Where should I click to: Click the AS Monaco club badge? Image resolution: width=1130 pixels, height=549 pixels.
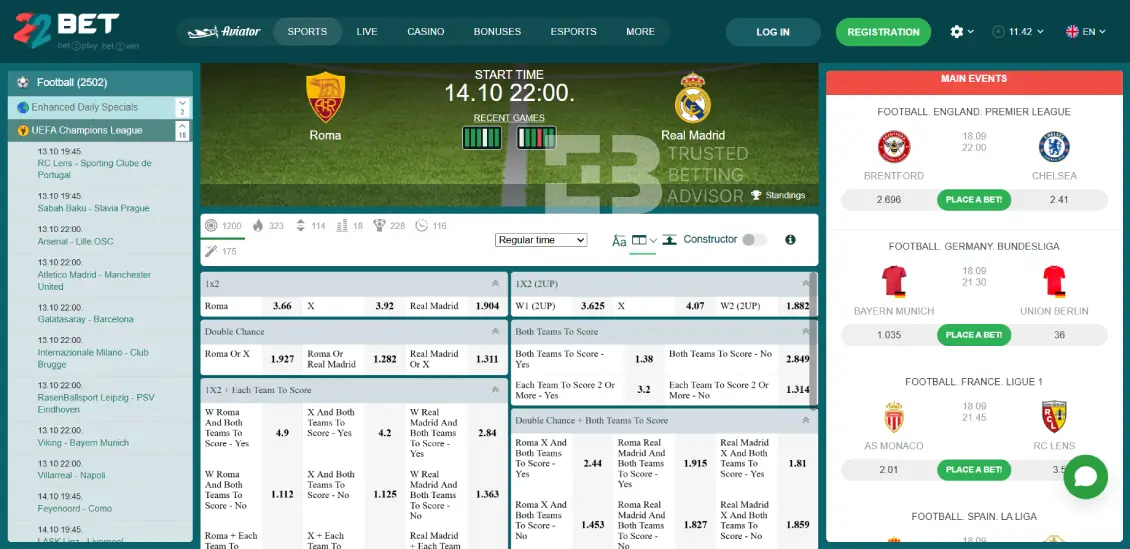[894, 417]
